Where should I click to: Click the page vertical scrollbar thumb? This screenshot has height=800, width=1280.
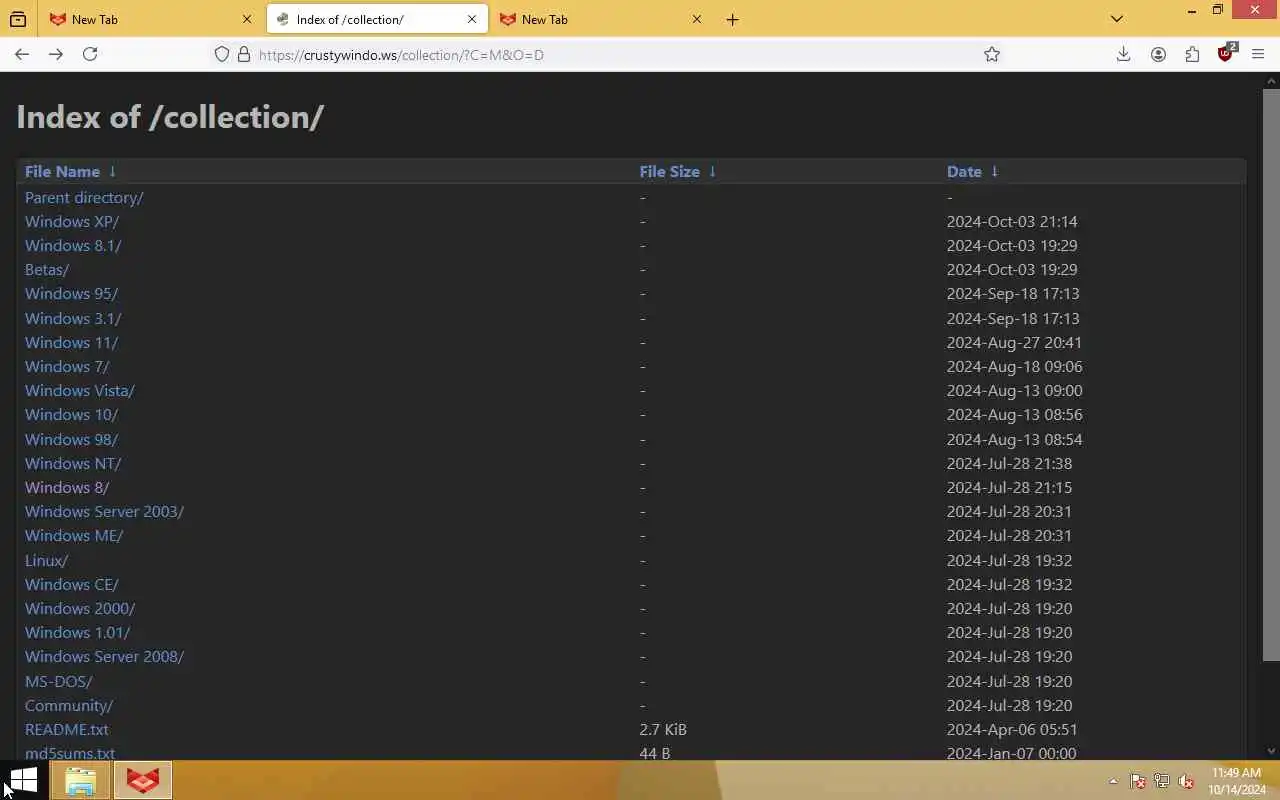pyautogui.click(x=1271, y=374)
